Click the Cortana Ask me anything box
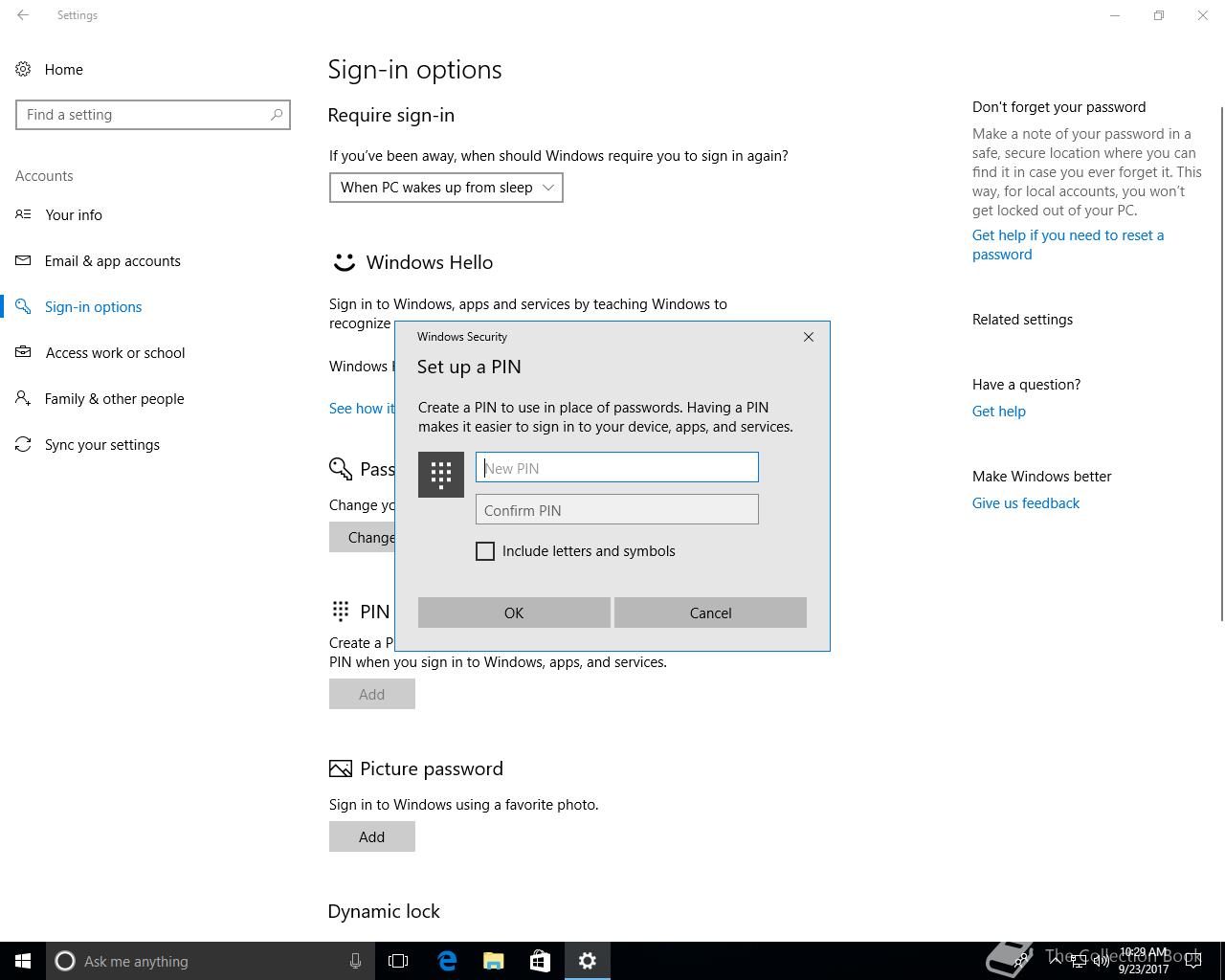Image resolution: width=1225 pixels, height=980 pixels. pyautogui.click(x=209, y=961)
